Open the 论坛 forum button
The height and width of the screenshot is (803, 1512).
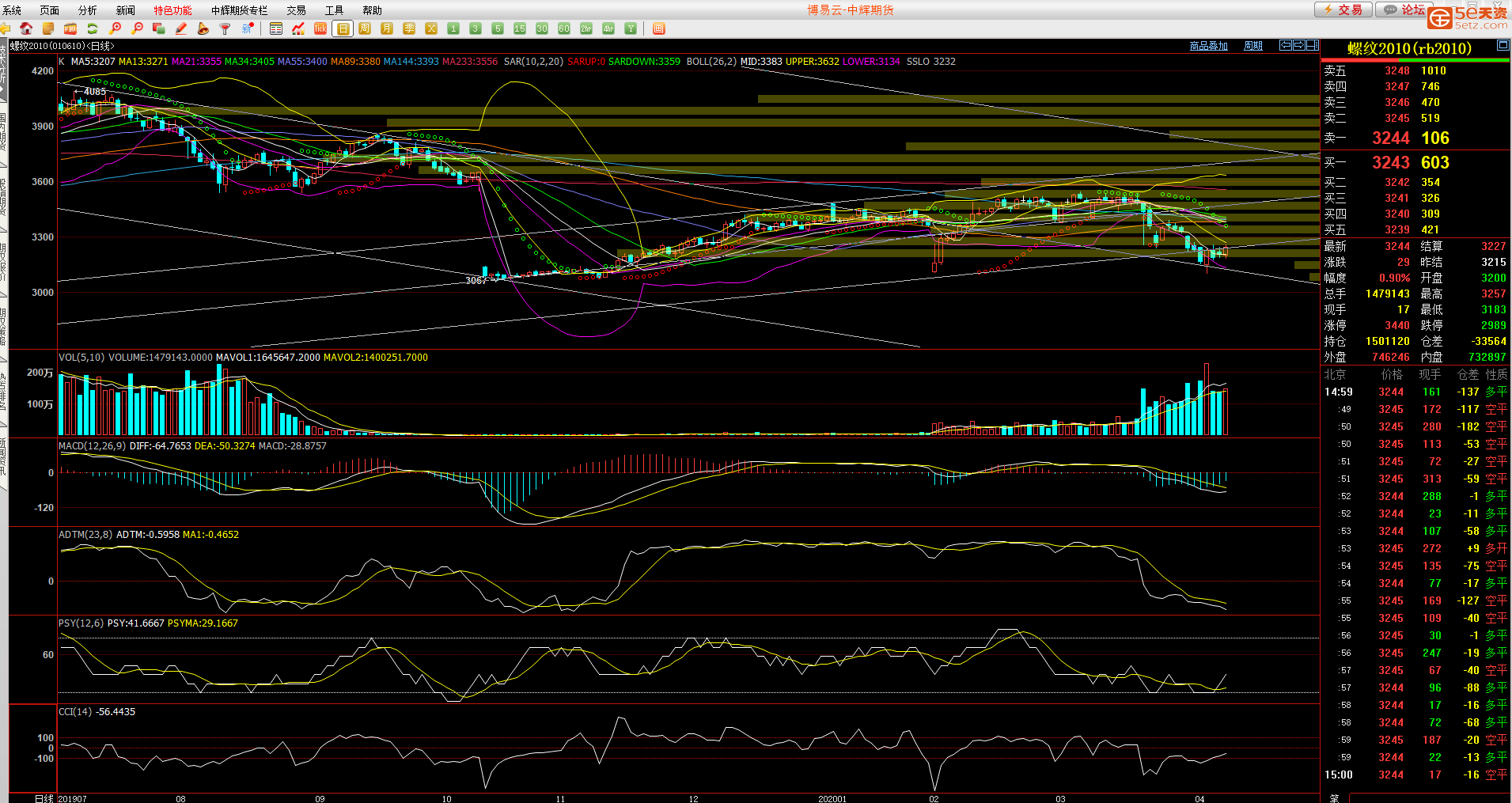click(1404, 9)
